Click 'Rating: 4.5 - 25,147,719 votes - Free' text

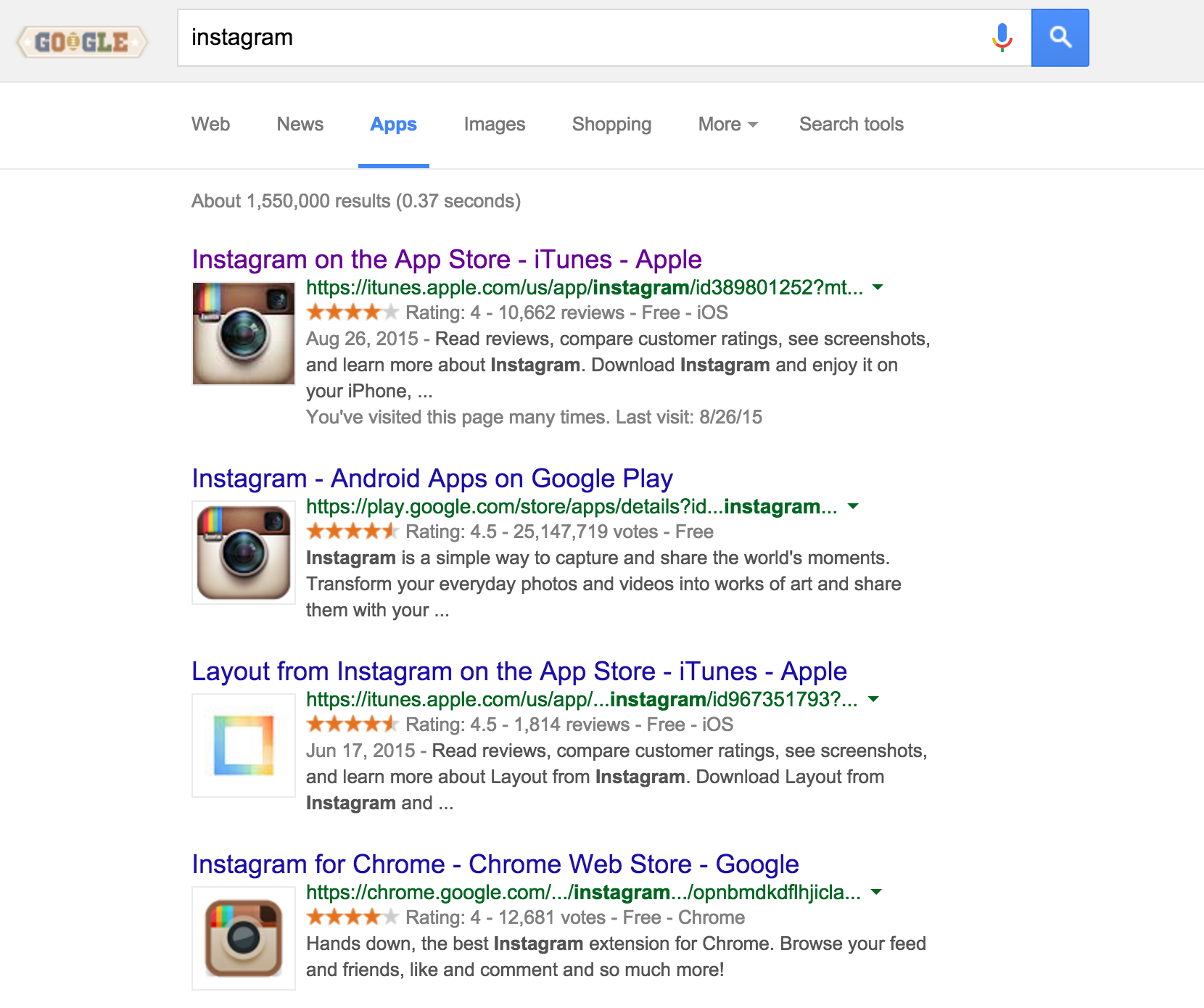[559, 532]
